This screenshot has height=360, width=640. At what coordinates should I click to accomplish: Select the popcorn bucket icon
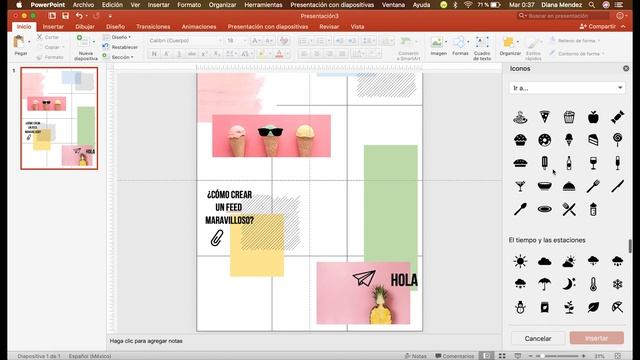click(x=569, y=117)
